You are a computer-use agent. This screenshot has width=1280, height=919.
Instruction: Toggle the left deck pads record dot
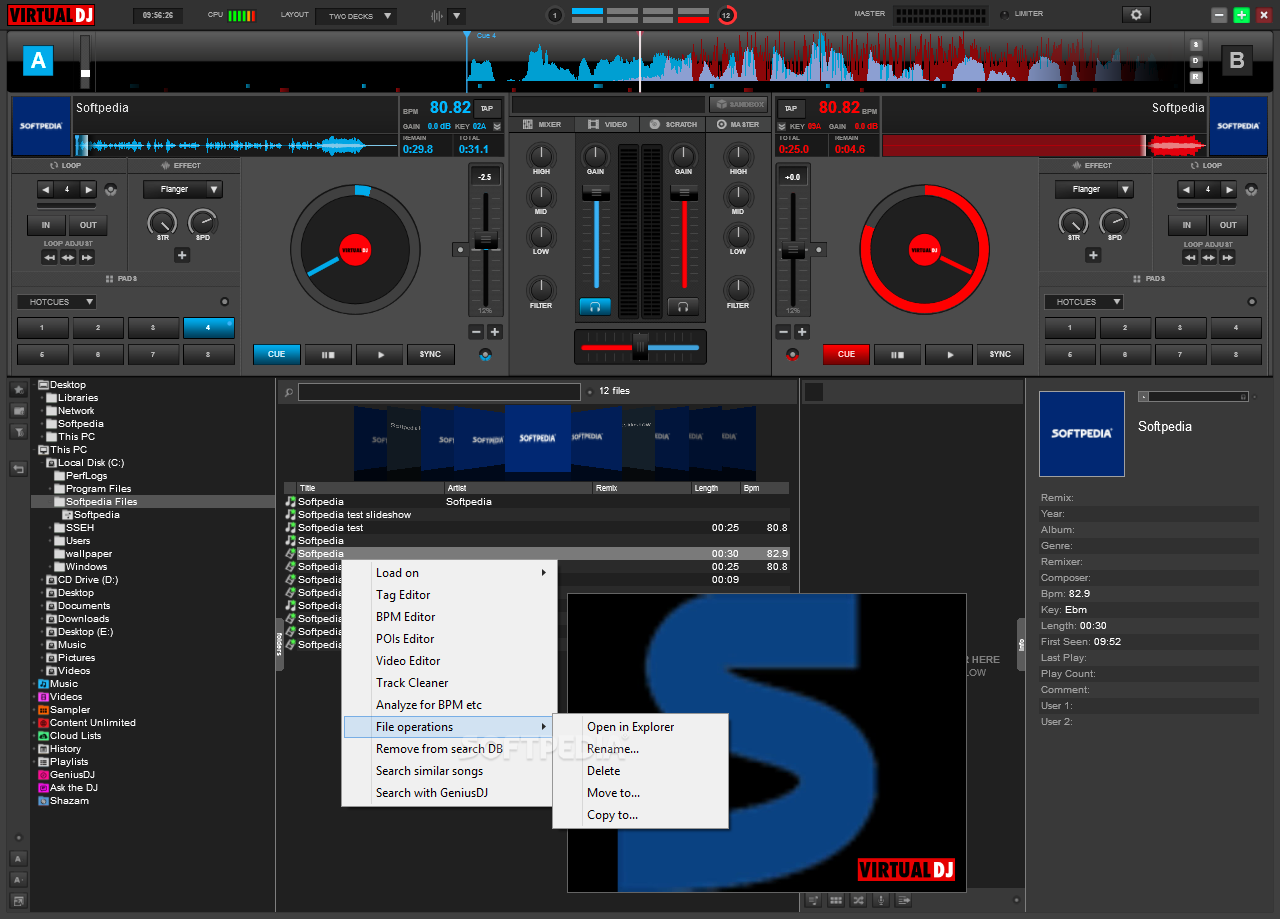(x=224, y=302)
